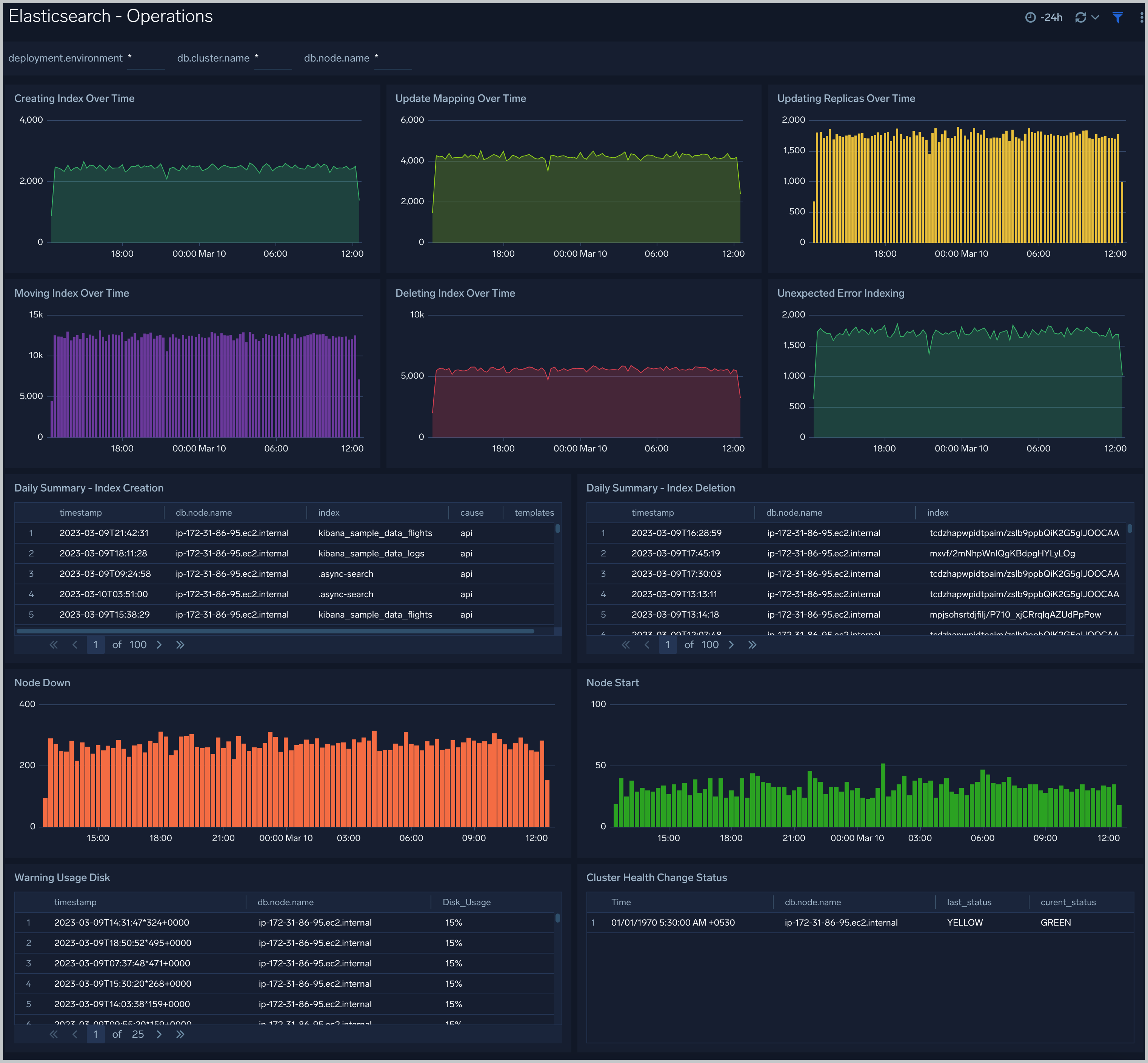1148x1063 pixels.
Task: Click the Update Mapping Over Time panel title
Action: click(x=461, y=99)
